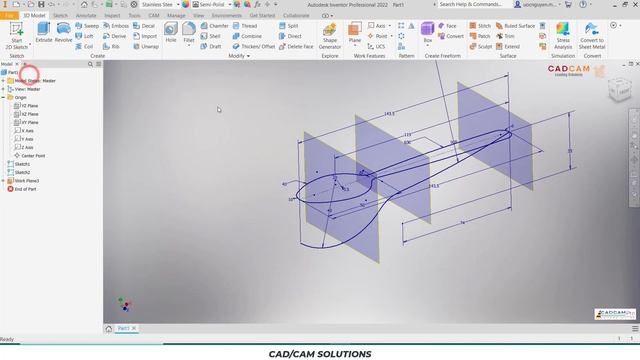The image size is (640, 360).
Task: Expand the Model States: Master node
Action: coord(3,81)
